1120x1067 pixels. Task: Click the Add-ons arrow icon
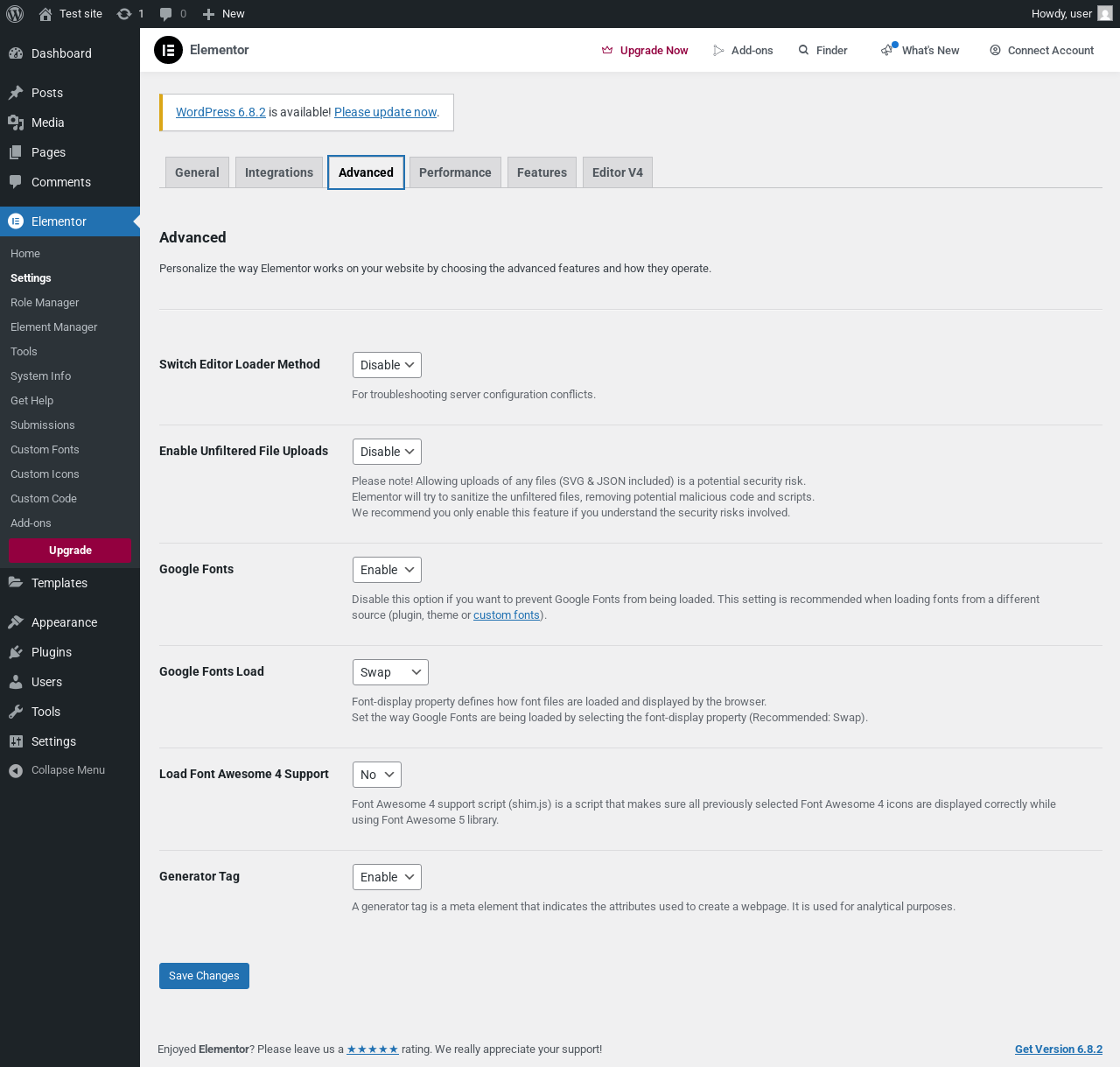(x=718, y=51)
